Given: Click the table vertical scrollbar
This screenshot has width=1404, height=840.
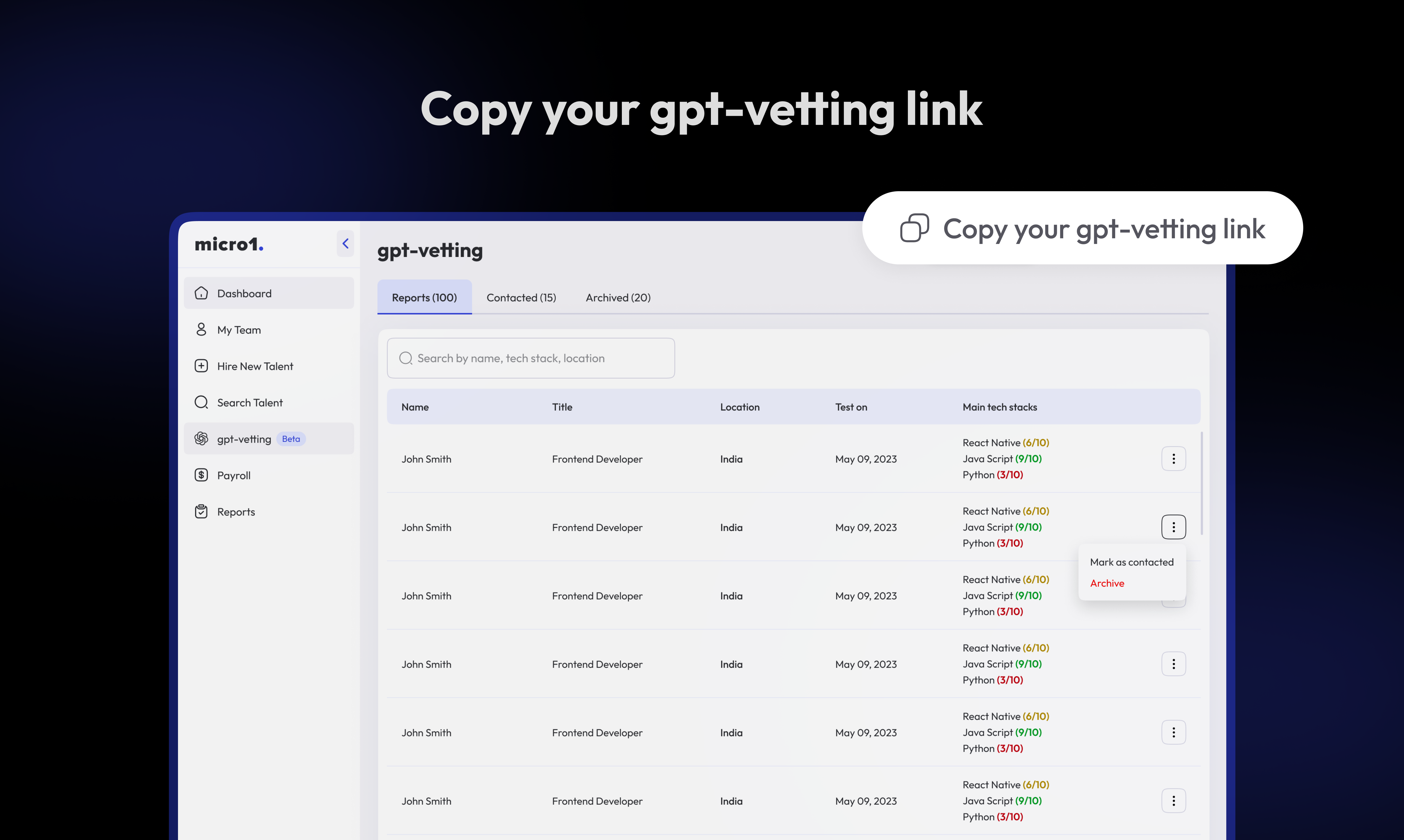Looking at the screenshot, I should pyautogui.click(x=1201, y=483).
